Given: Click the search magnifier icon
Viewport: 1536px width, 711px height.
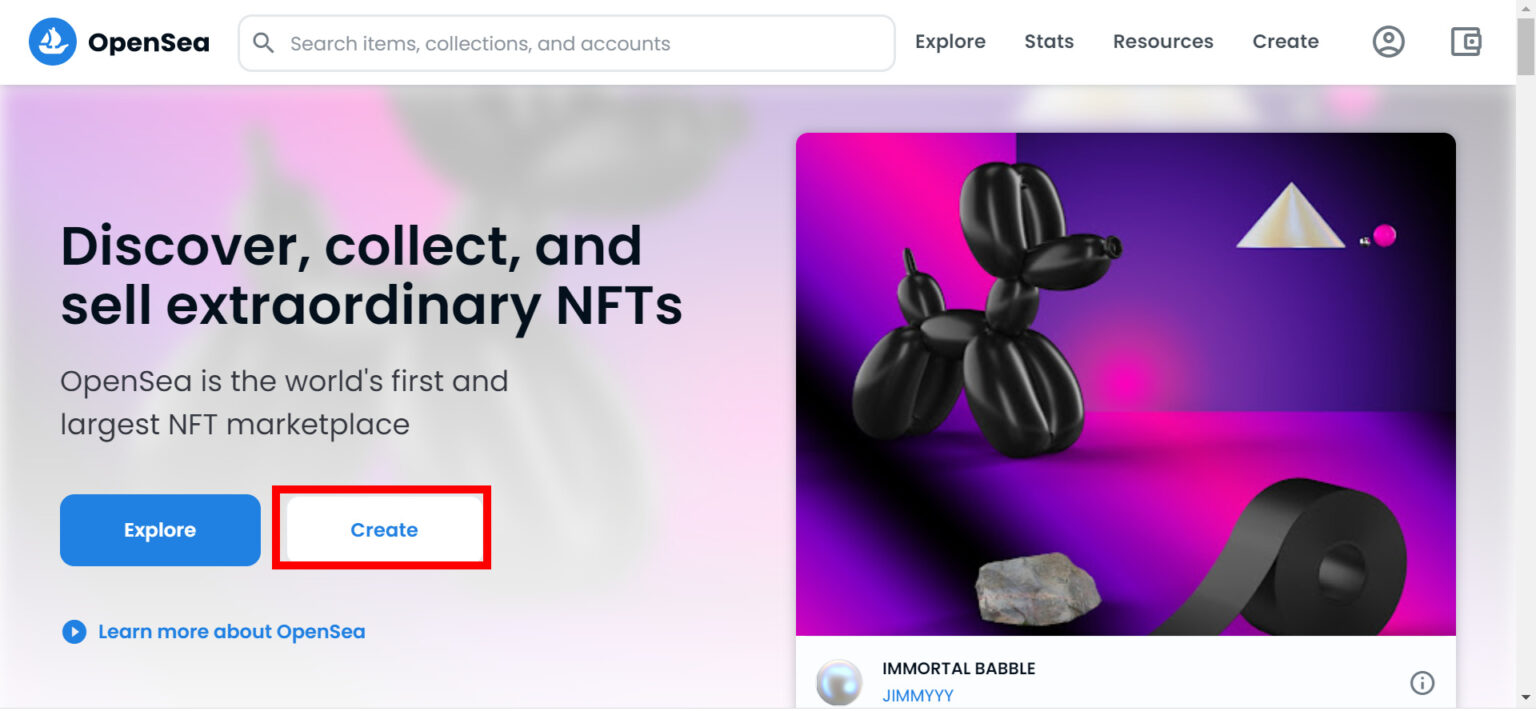Looking at the screenshot, I should point(263,43).
